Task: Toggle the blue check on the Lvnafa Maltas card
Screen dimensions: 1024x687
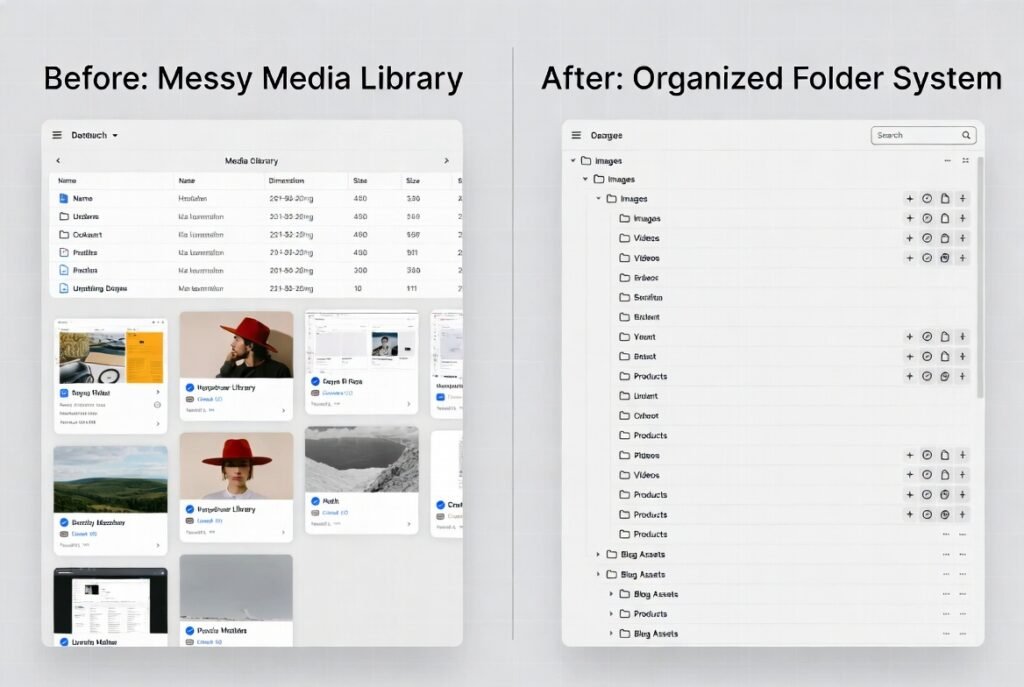Action: pyautogui.click(x=64, y=642)
